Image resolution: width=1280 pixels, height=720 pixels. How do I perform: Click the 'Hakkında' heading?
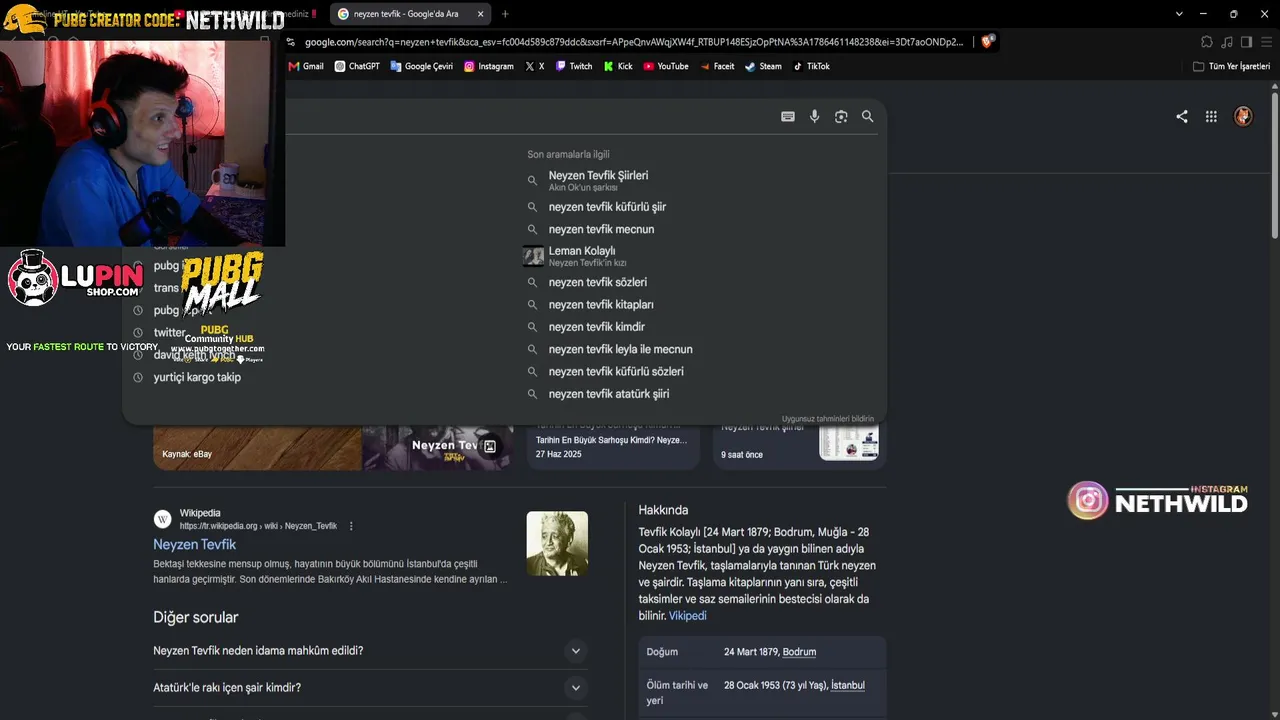tap(663, 510)
